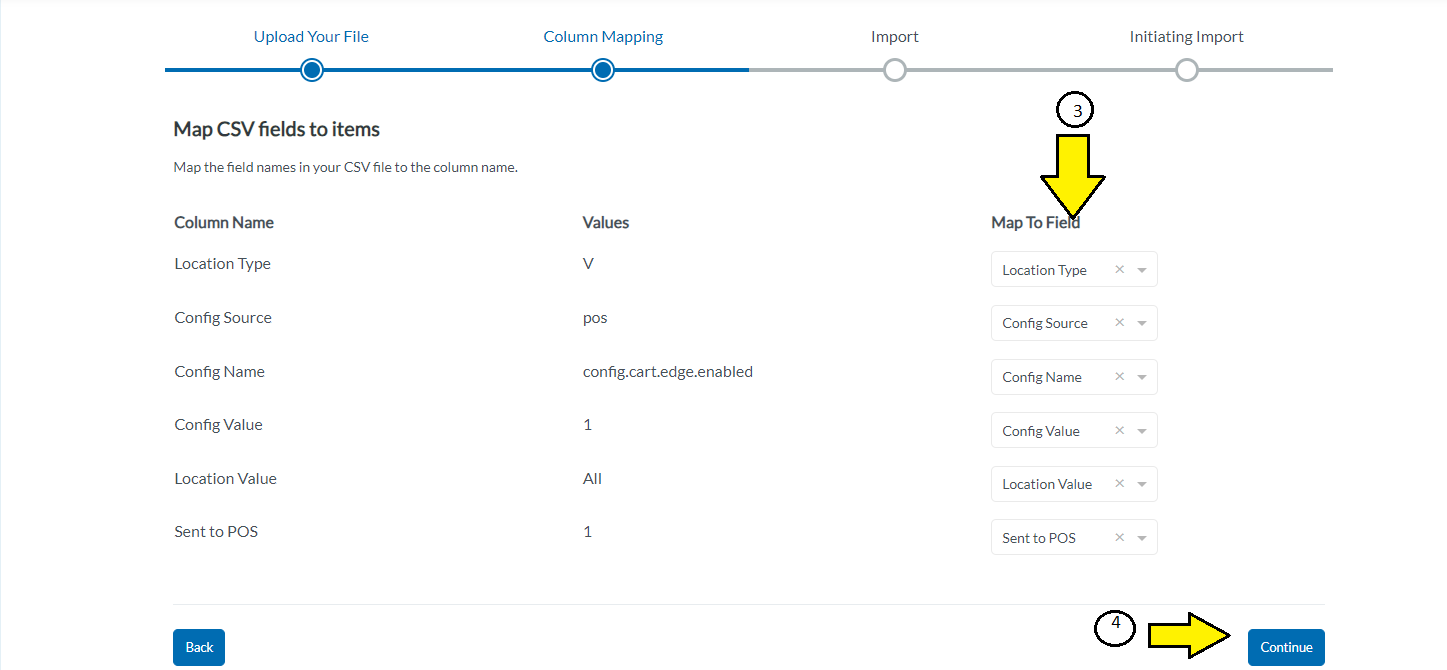Clear the Sent to POS mapping

(x=1119, y=537)
